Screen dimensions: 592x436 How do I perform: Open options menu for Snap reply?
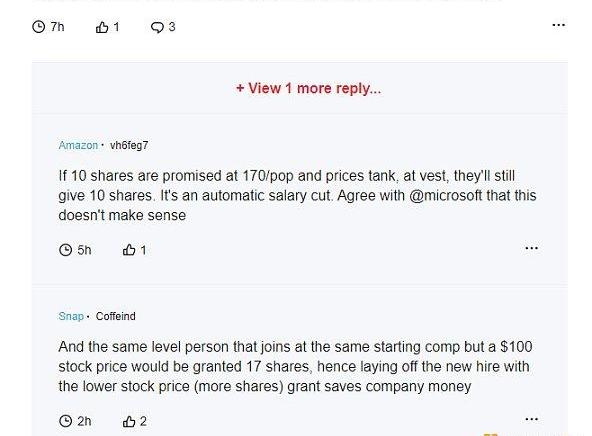pos(532,419)
